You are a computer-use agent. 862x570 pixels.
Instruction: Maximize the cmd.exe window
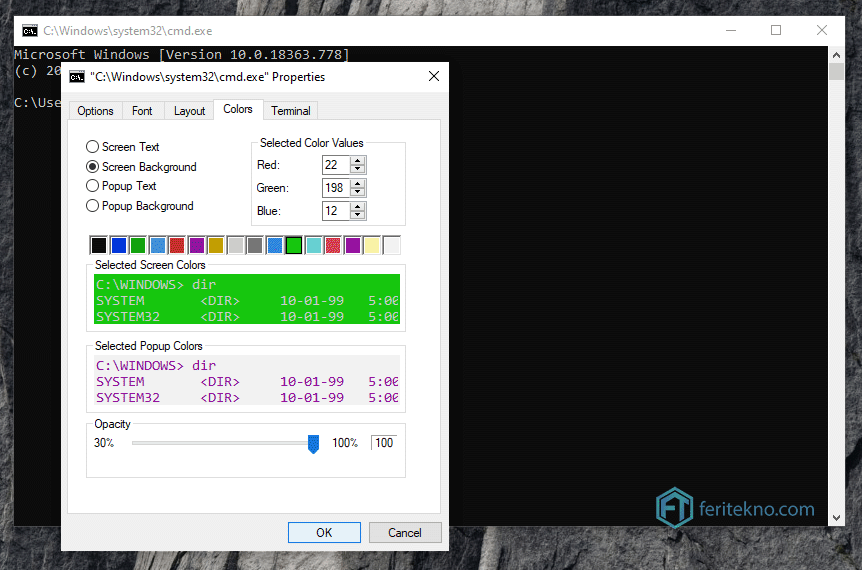coord(776,31)
